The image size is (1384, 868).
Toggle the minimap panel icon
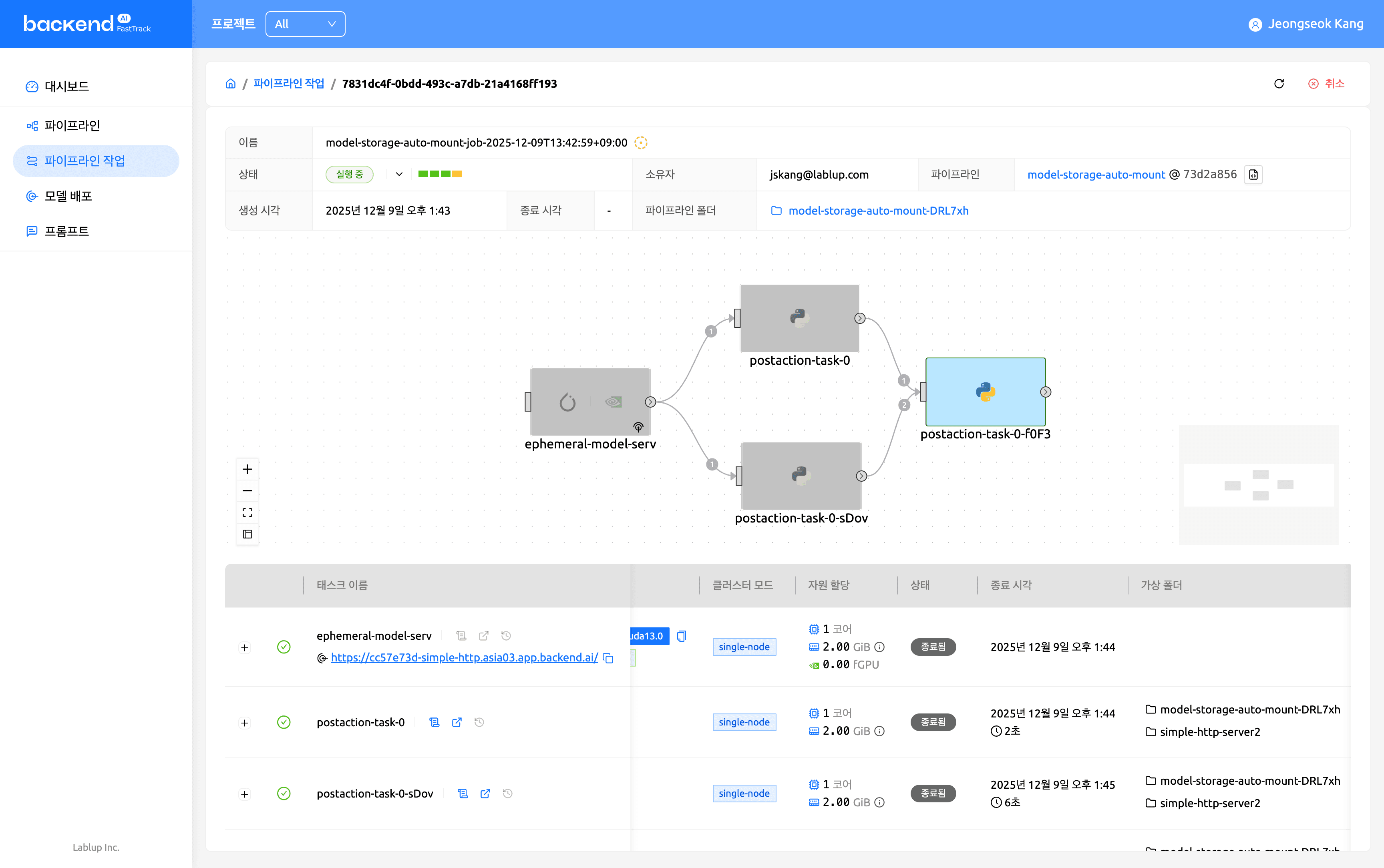coord(247,534)
